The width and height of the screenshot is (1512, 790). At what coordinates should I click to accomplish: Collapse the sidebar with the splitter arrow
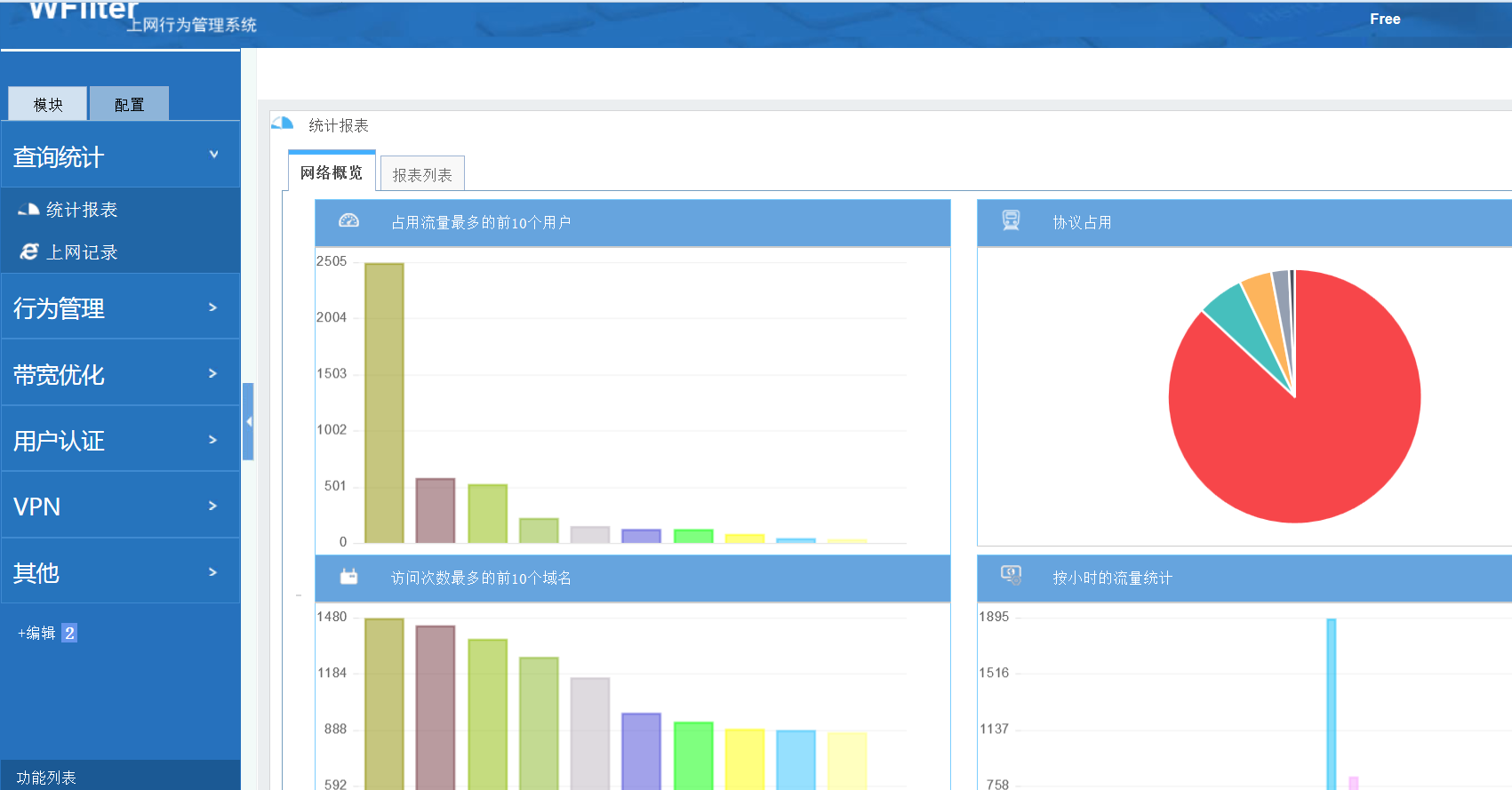tap(249, 421)
